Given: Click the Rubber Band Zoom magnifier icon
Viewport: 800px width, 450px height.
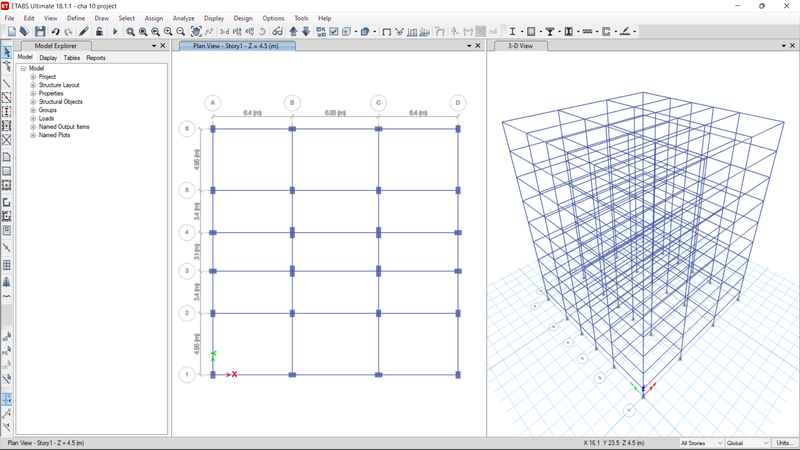Looking at the screenshot, I should (x=131, y=32).
